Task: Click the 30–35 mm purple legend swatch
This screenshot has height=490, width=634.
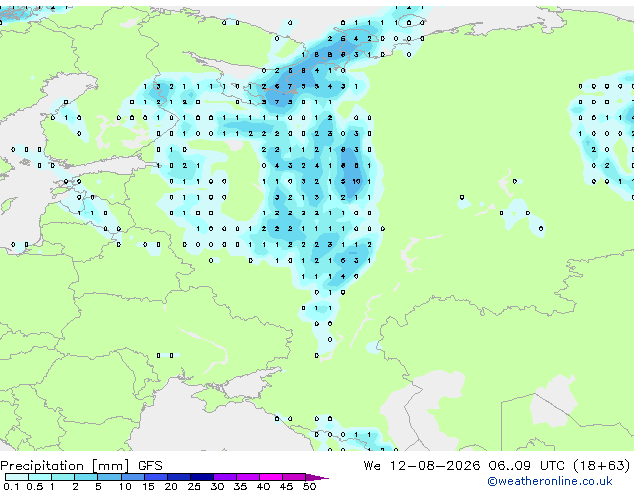Action: point(224,477)
